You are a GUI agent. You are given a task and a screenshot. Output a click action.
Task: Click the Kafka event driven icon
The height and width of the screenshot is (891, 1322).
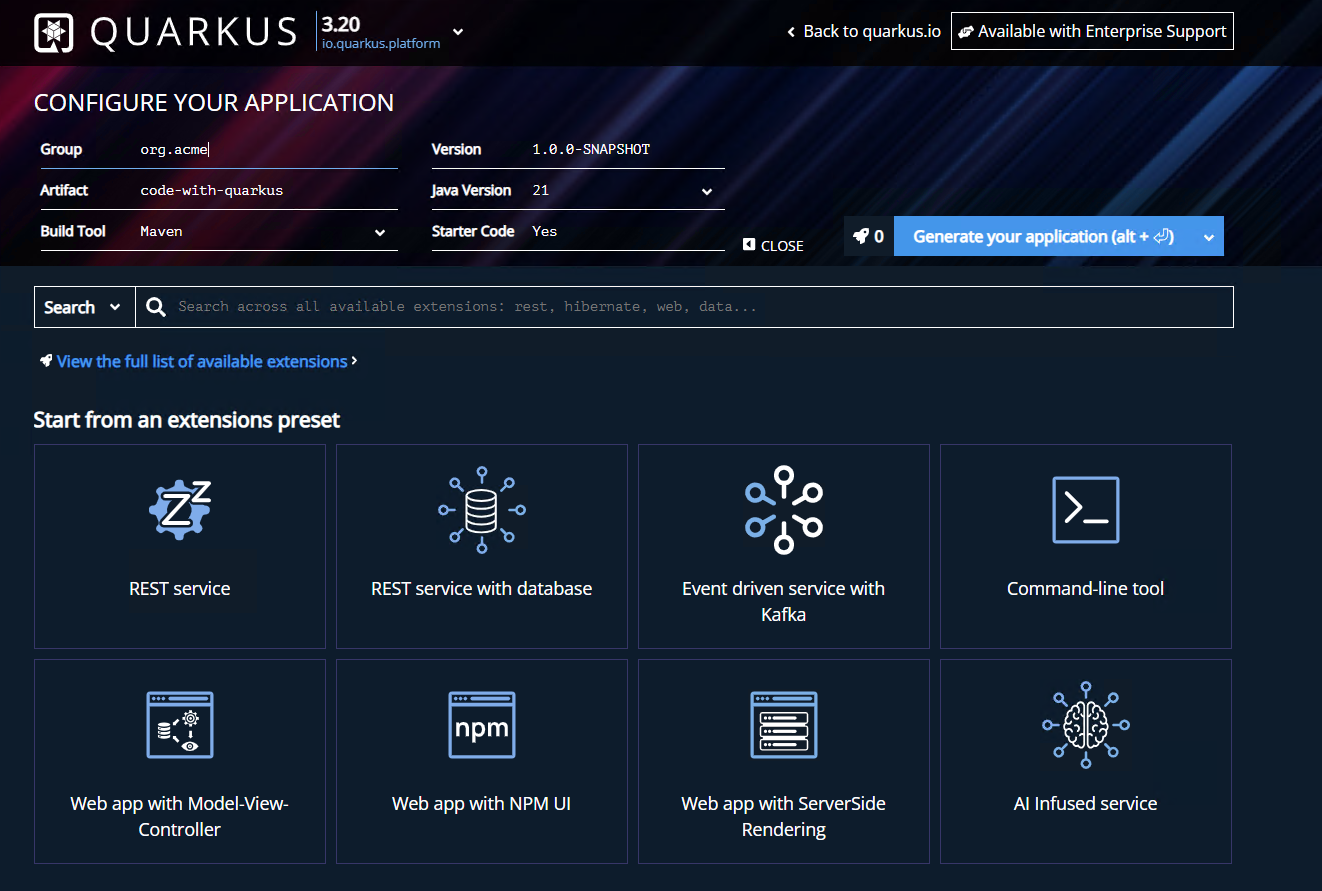pos(784,510)
